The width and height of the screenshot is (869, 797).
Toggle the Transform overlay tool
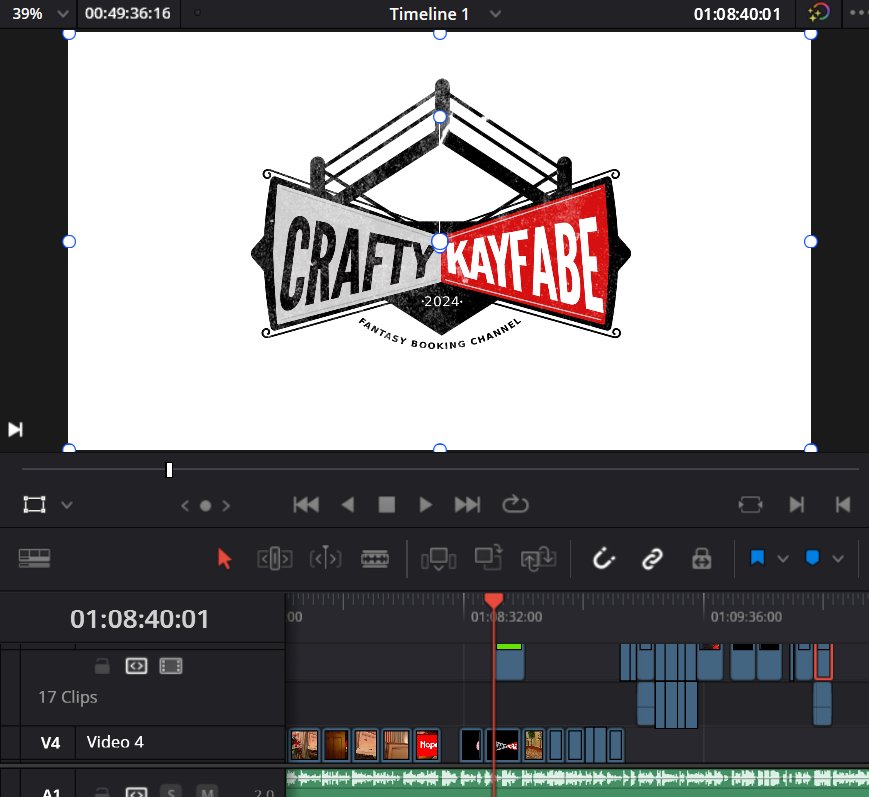34,505
